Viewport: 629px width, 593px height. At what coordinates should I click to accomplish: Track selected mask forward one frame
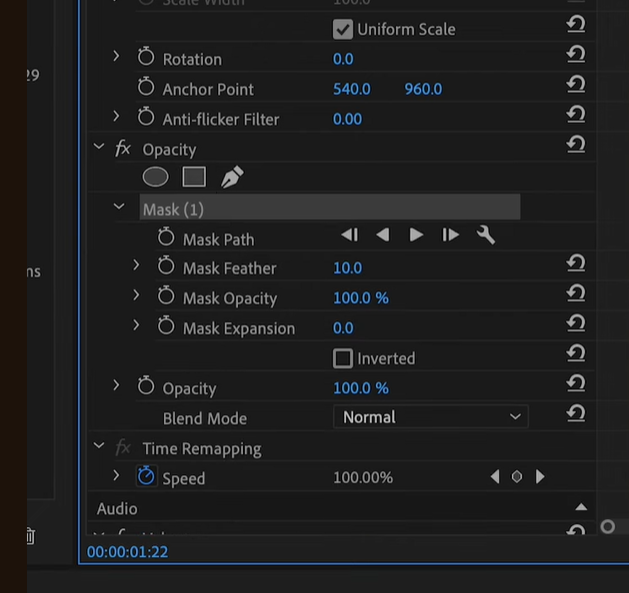coord(450,235)
